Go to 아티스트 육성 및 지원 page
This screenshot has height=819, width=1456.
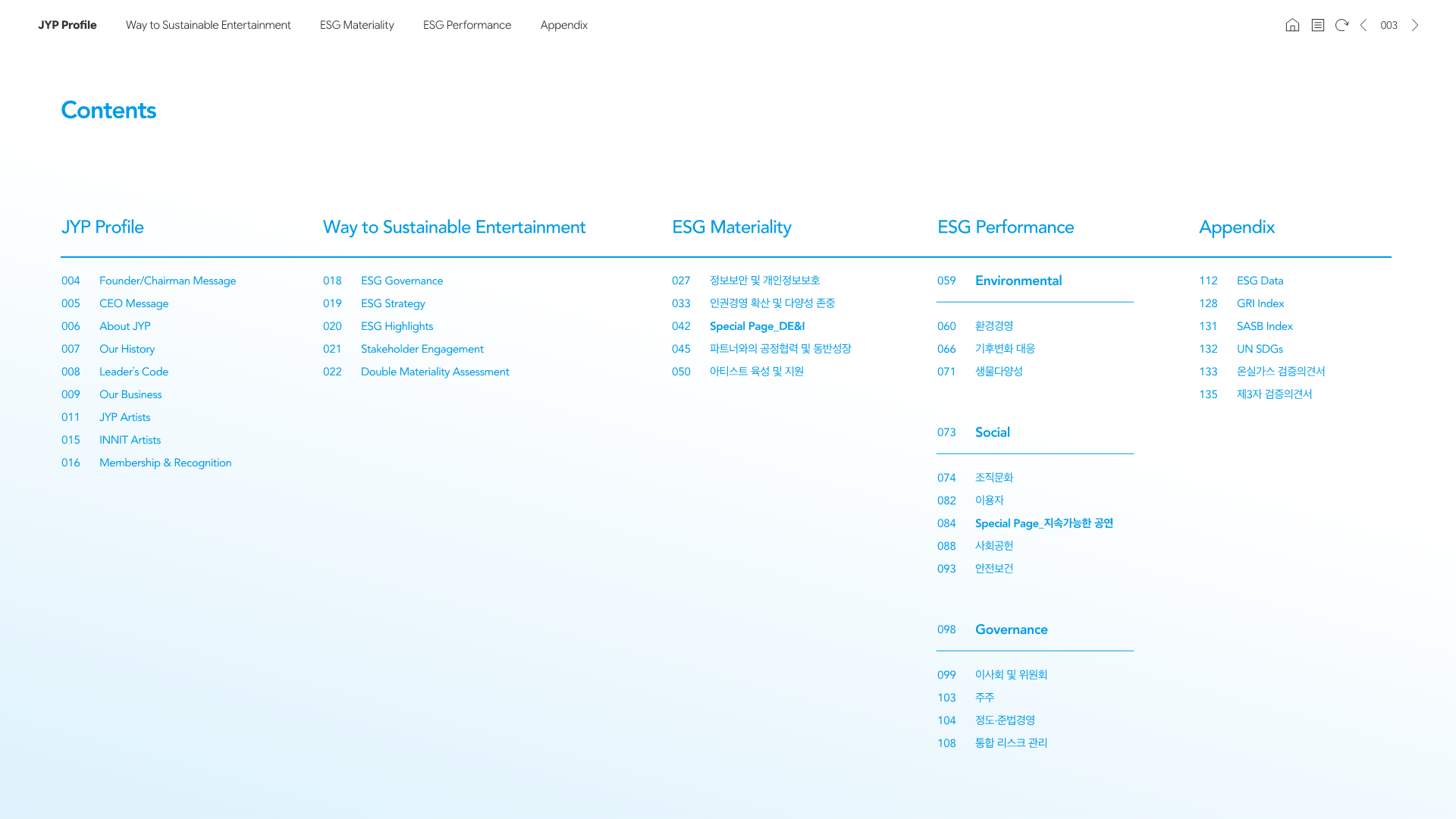point(757,372)
